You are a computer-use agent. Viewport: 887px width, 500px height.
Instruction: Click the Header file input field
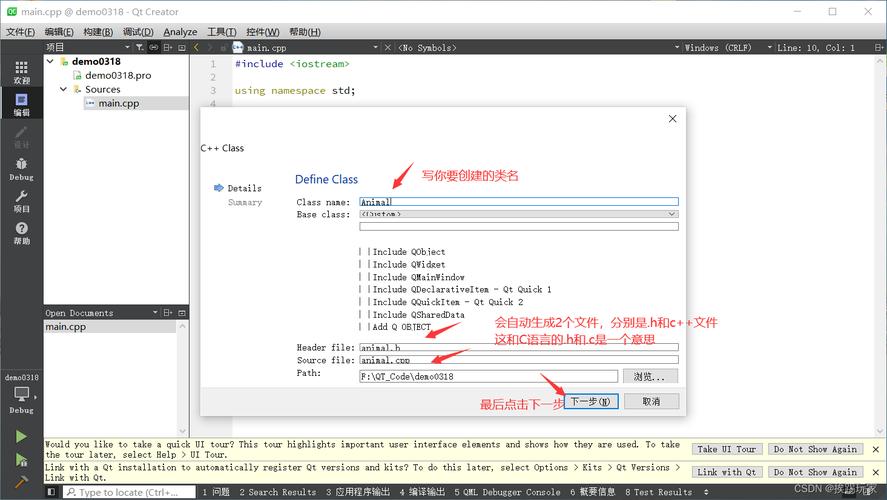tap(519, 347)
